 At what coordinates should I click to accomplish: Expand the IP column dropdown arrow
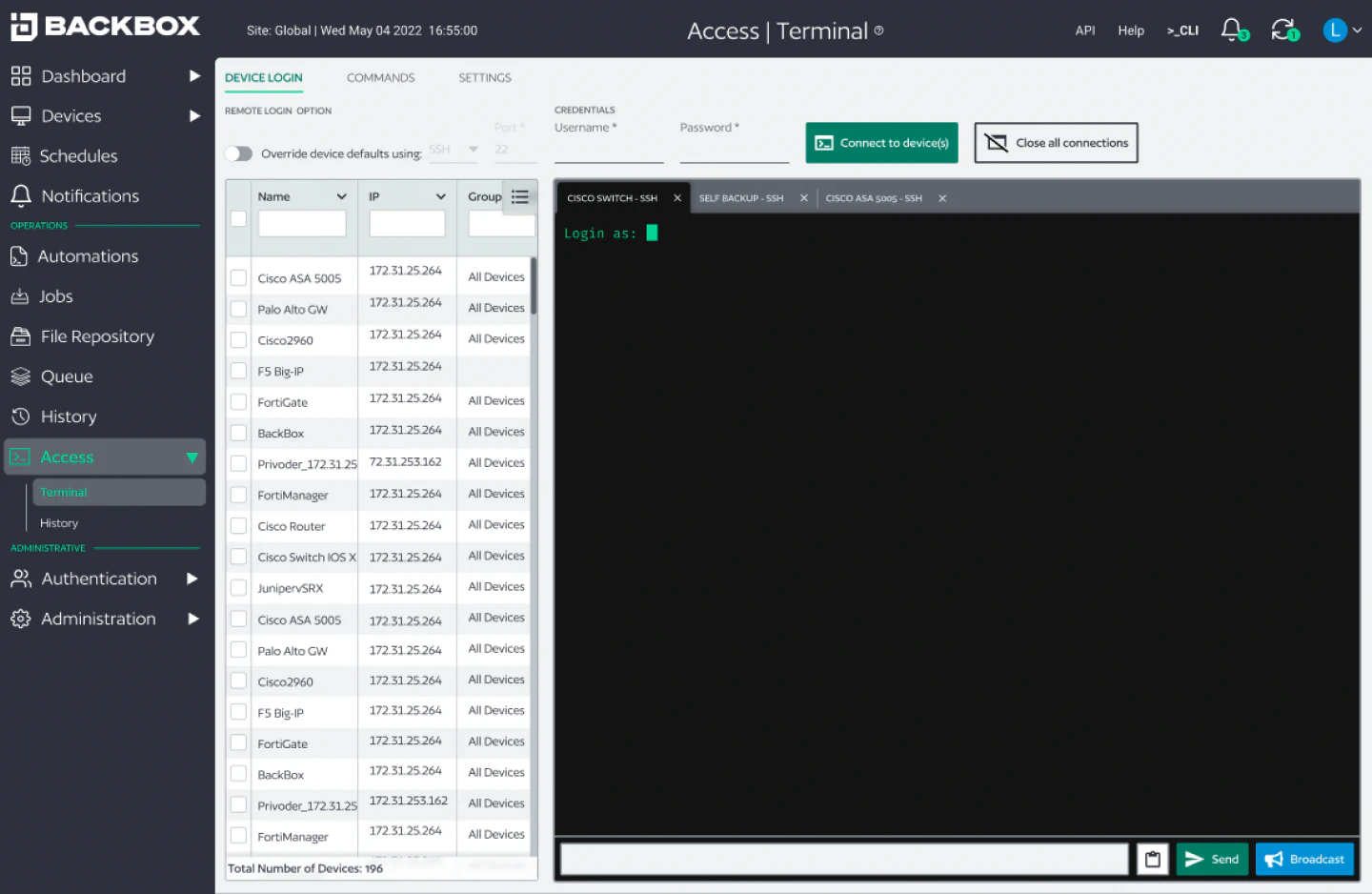click(440, 196)
